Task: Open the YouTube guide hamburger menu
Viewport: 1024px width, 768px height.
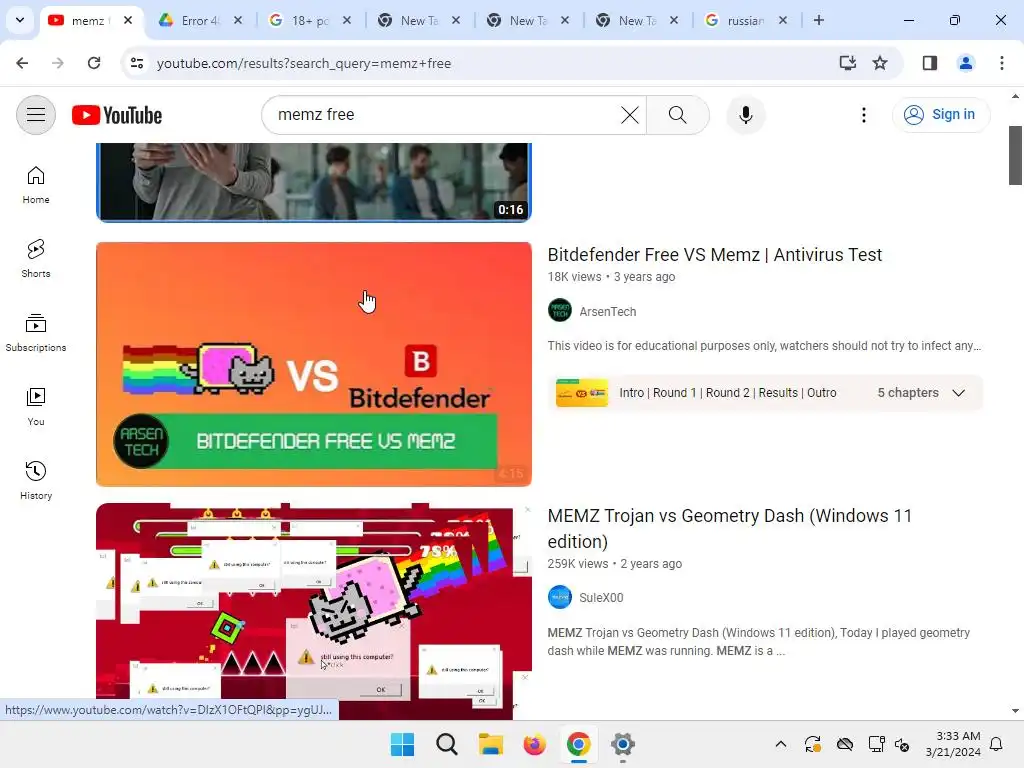Action: point(36,115)
